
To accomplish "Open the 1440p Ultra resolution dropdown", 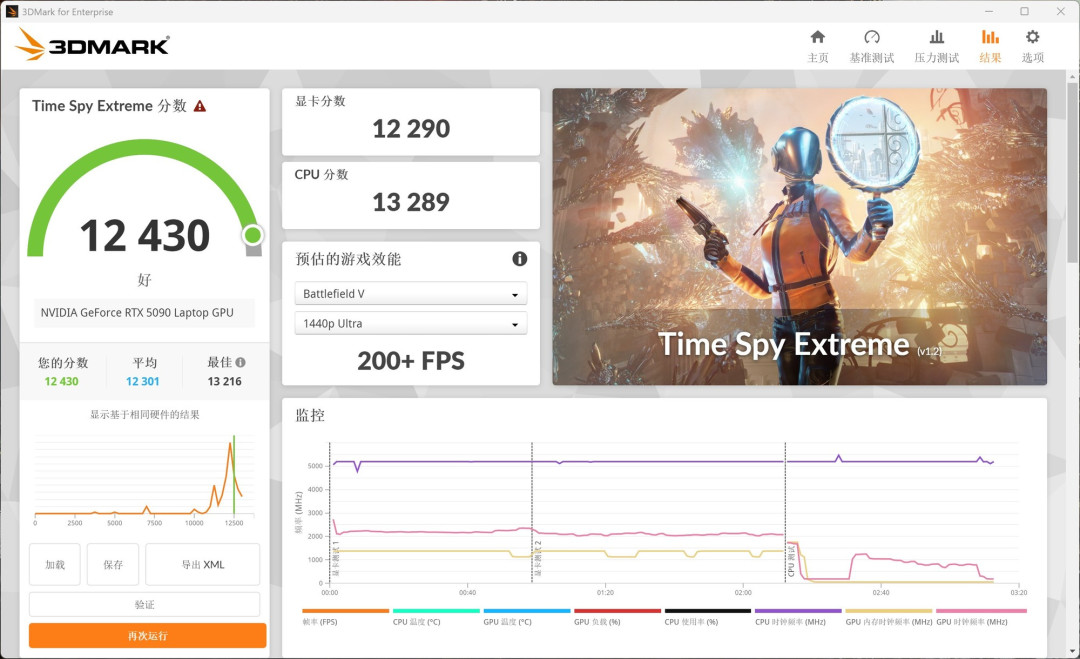I will click(411, 323).
